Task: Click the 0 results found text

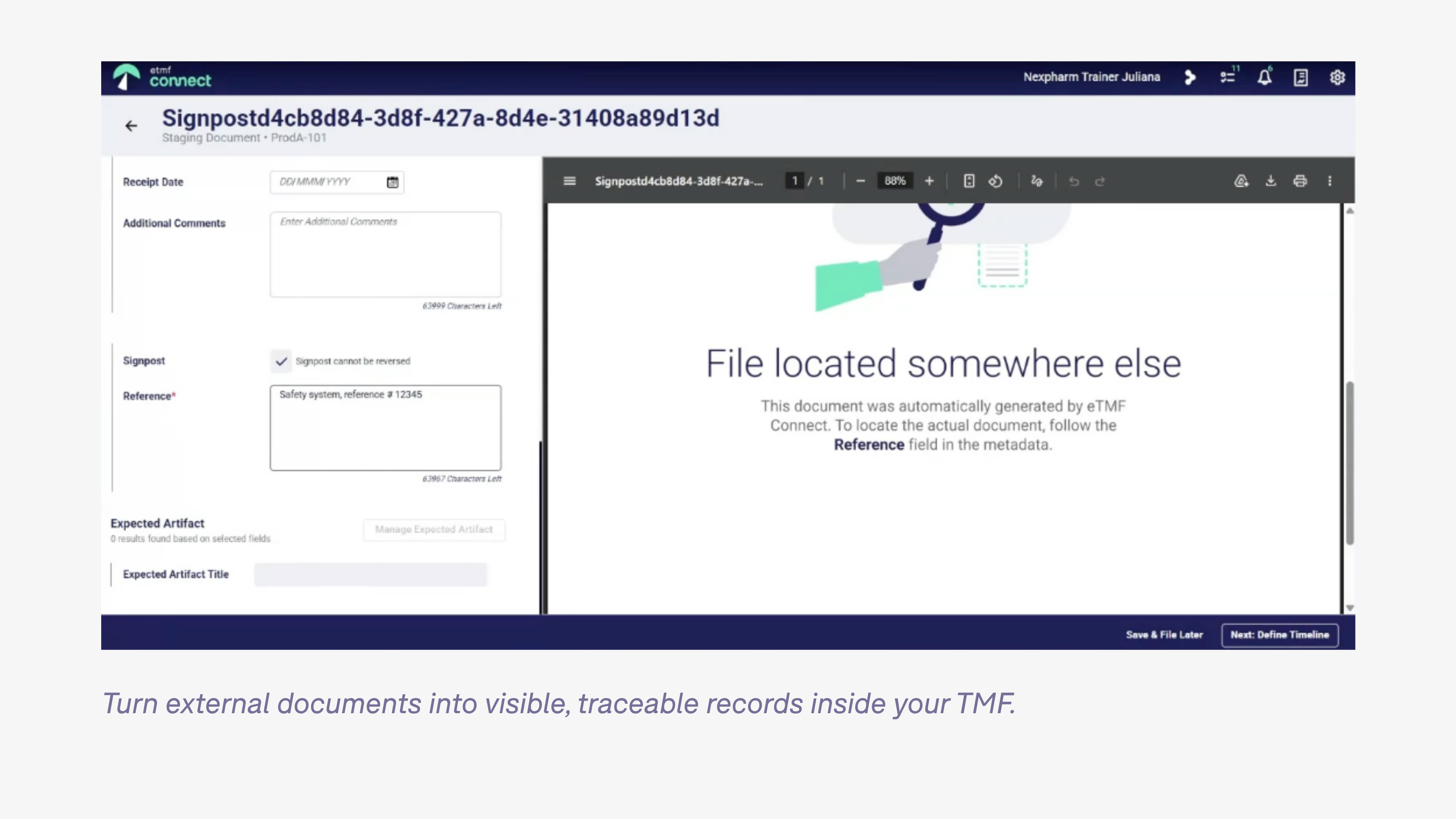Action: [190, 539]
